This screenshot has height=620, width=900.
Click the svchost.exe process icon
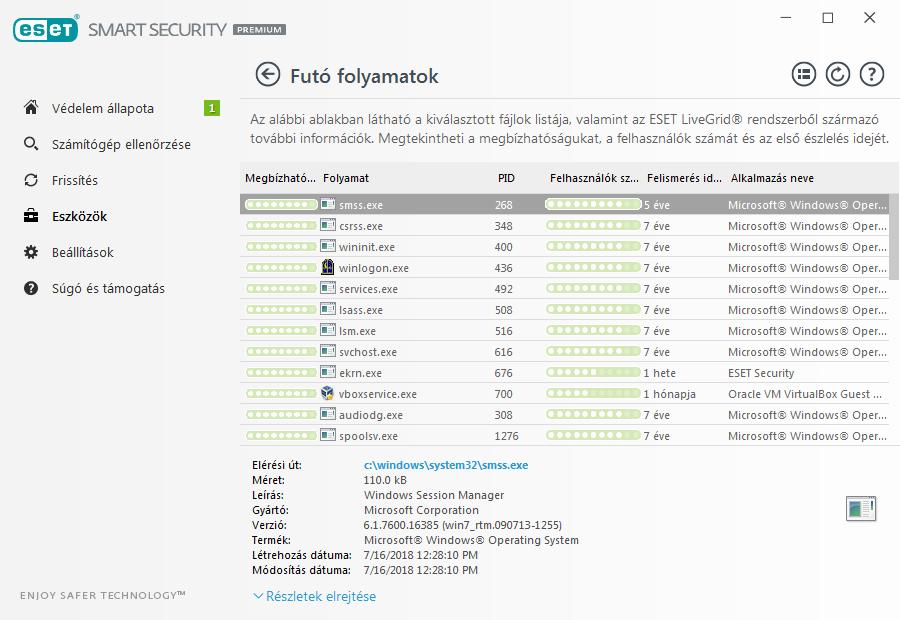tap(328, 351)
